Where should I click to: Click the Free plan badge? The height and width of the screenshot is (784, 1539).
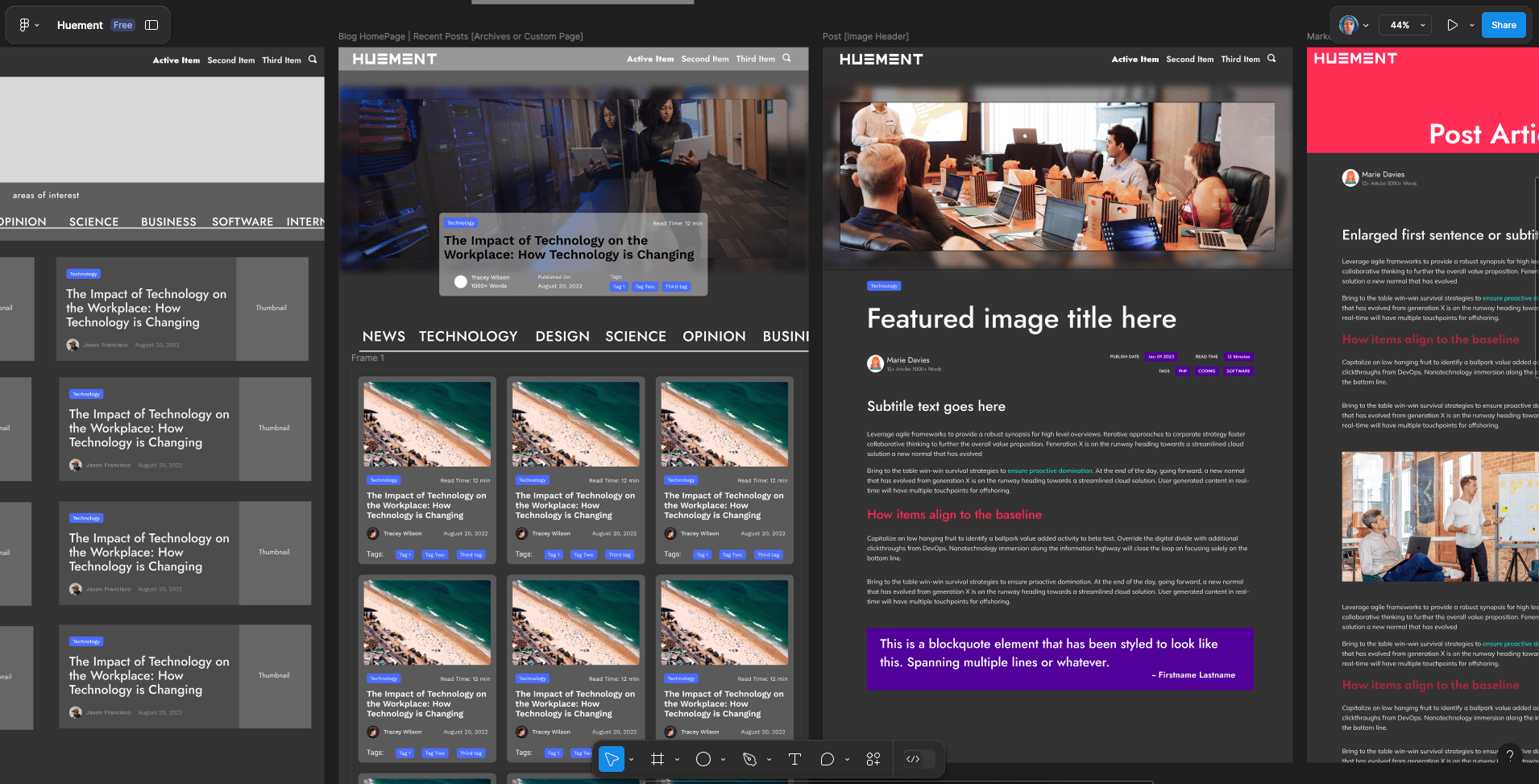(x=122, y=25)
